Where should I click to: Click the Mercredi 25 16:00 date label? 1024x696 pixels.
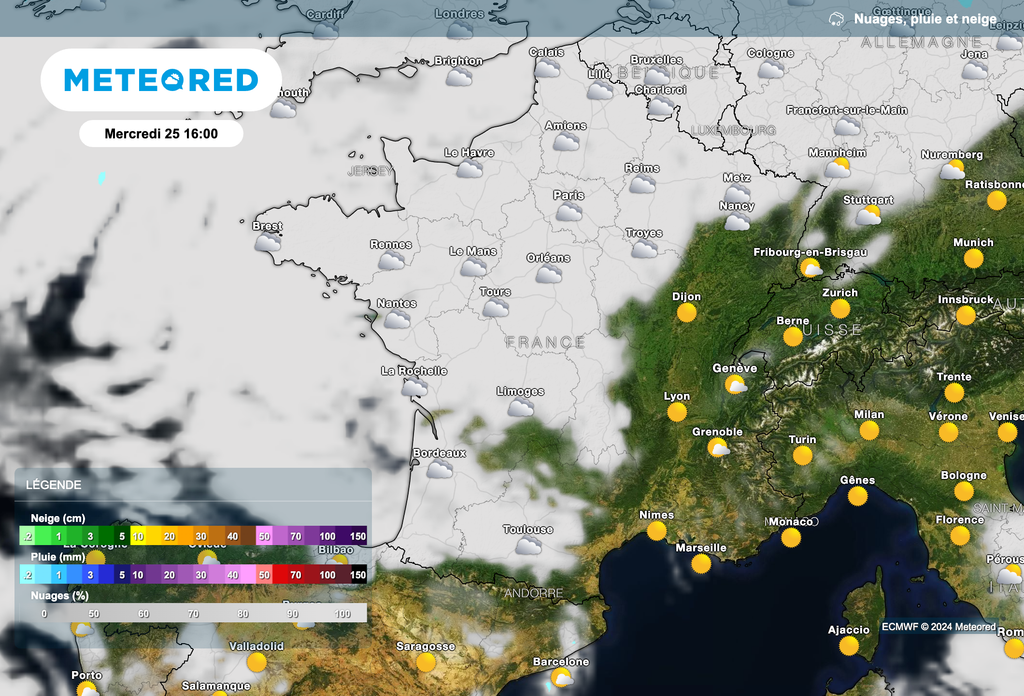tap(161, 133)
